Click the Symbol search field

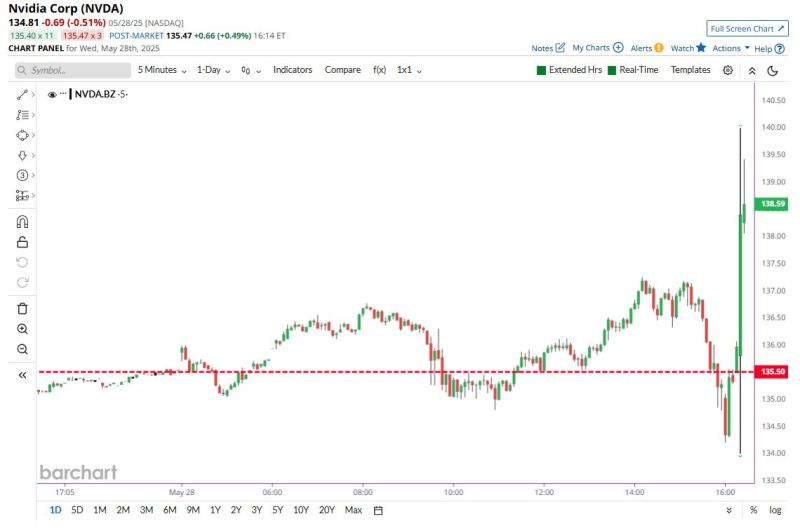[x=73, y=71]
